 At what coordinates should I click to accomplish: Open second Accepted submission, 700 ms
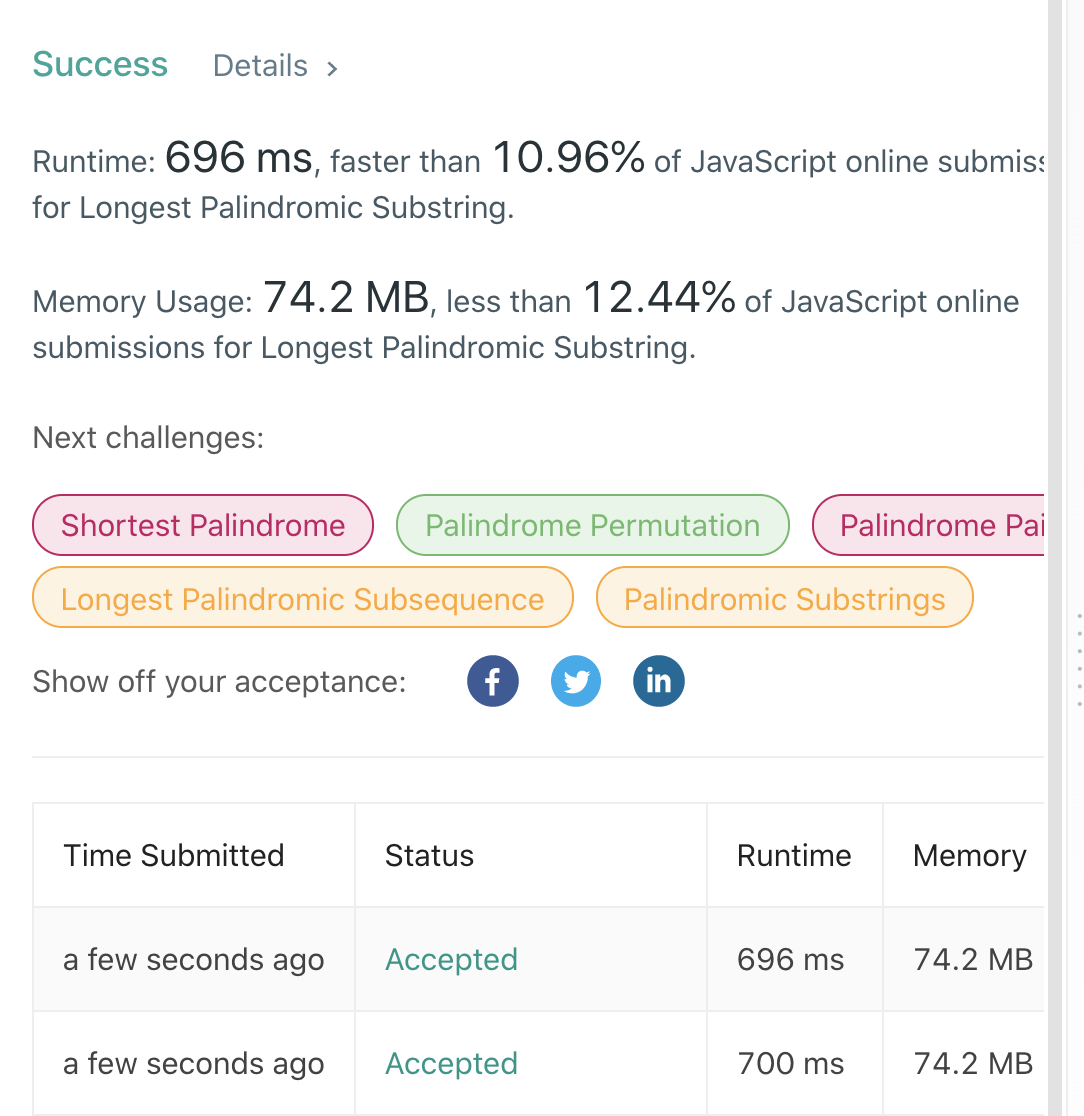point(451,1064)
